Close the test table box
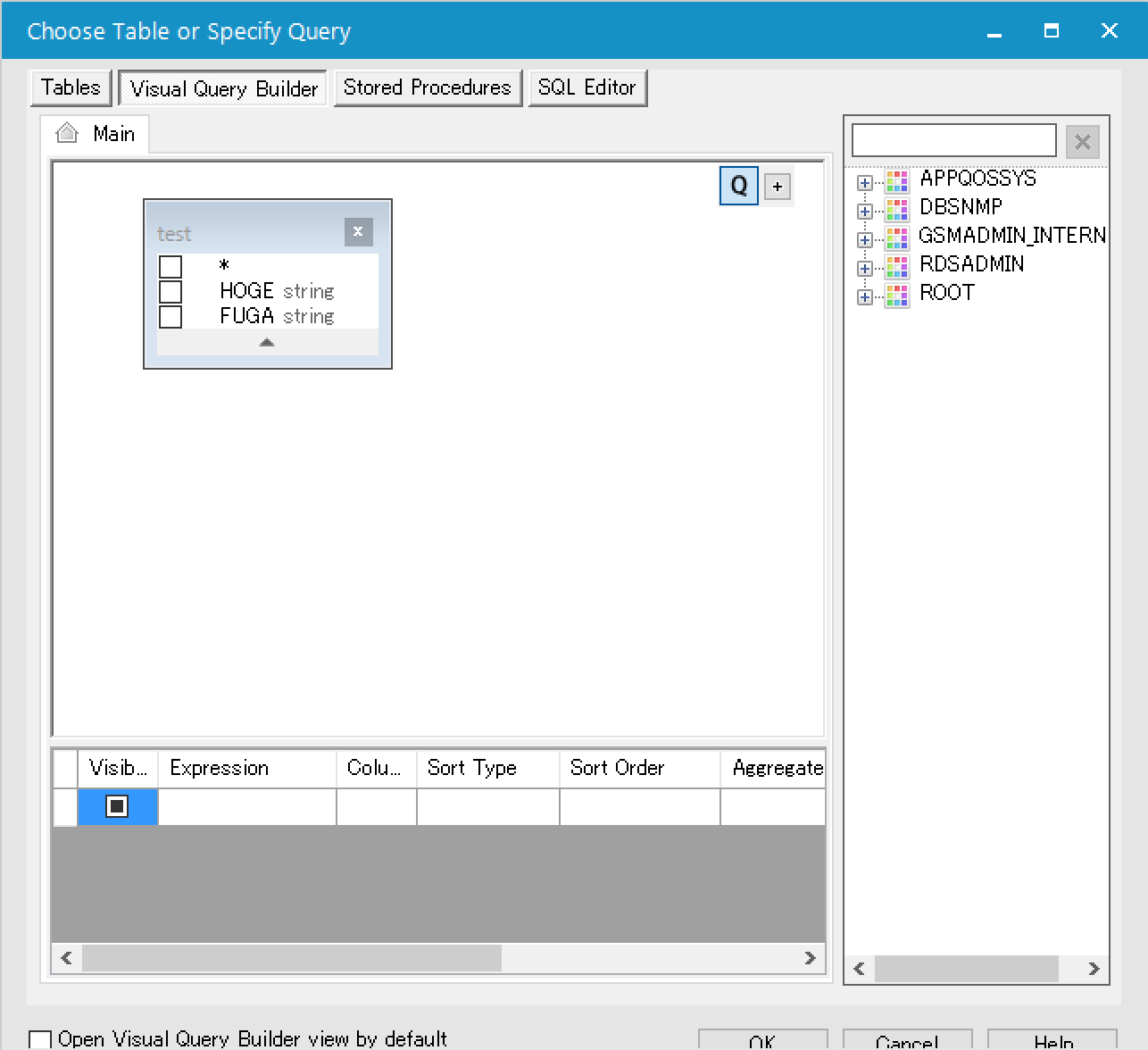The image size is (1148, 1050). [x=358, y=232]
